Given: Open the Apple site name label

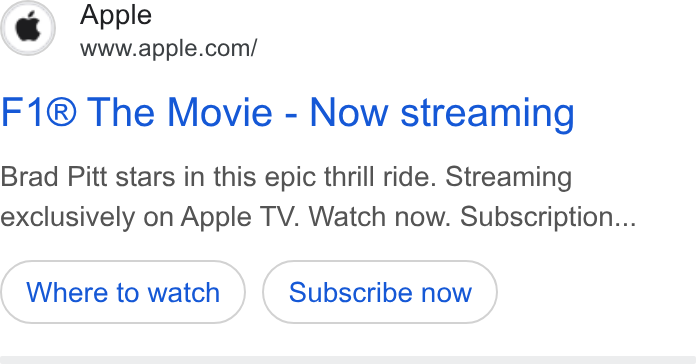Looking at the screenshot, I should pos(116,16).
